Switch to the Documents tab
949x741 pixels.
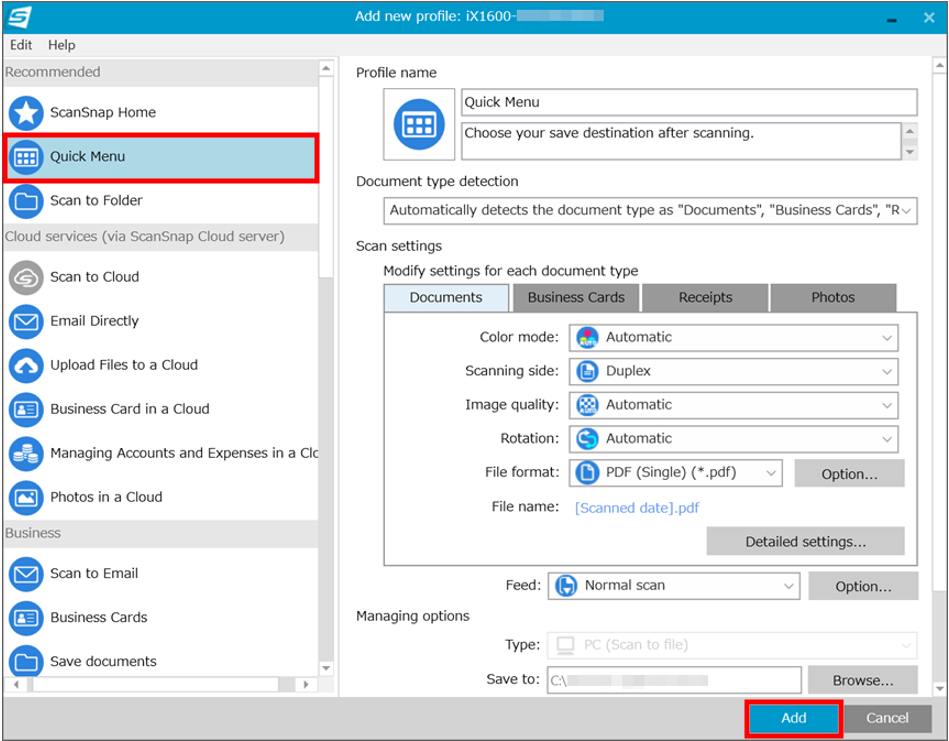pyautogui.click(x=446, y=298)
